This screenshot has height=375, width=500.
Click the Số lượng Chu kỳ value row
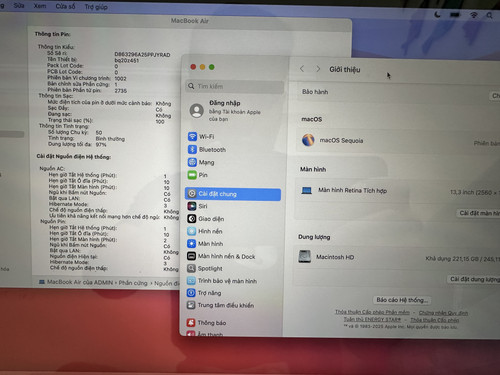pos(75,132)
